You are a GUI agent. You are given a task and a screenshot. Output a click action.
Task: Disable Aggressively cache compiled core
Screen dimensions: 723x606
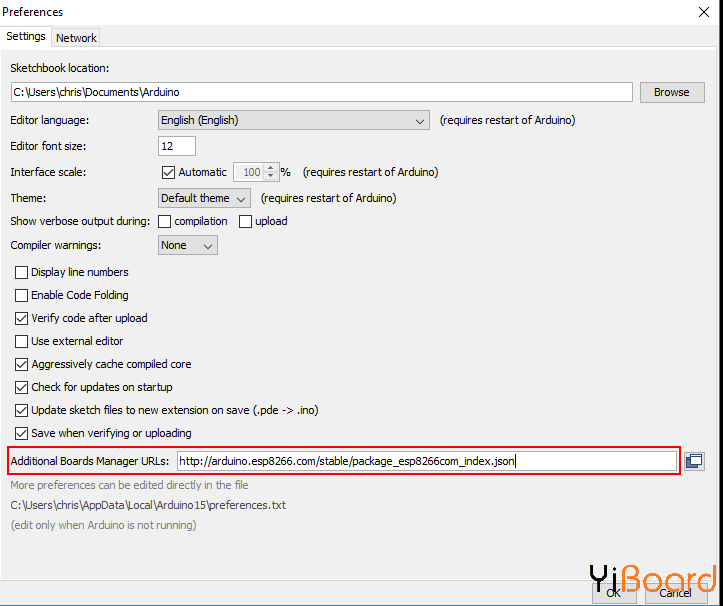tap(22, 364)
